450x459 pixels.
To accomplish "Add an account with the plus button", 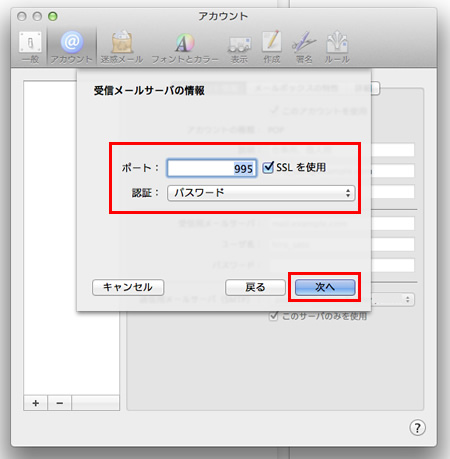I will [x=36, y=403].
